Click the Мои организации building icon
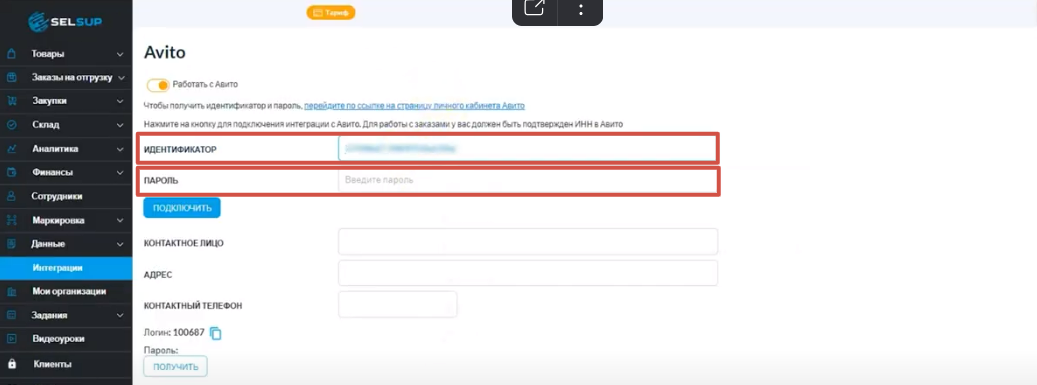Image resolution: width=1037 pixels, height=385 pixels. tap(11, 292)
